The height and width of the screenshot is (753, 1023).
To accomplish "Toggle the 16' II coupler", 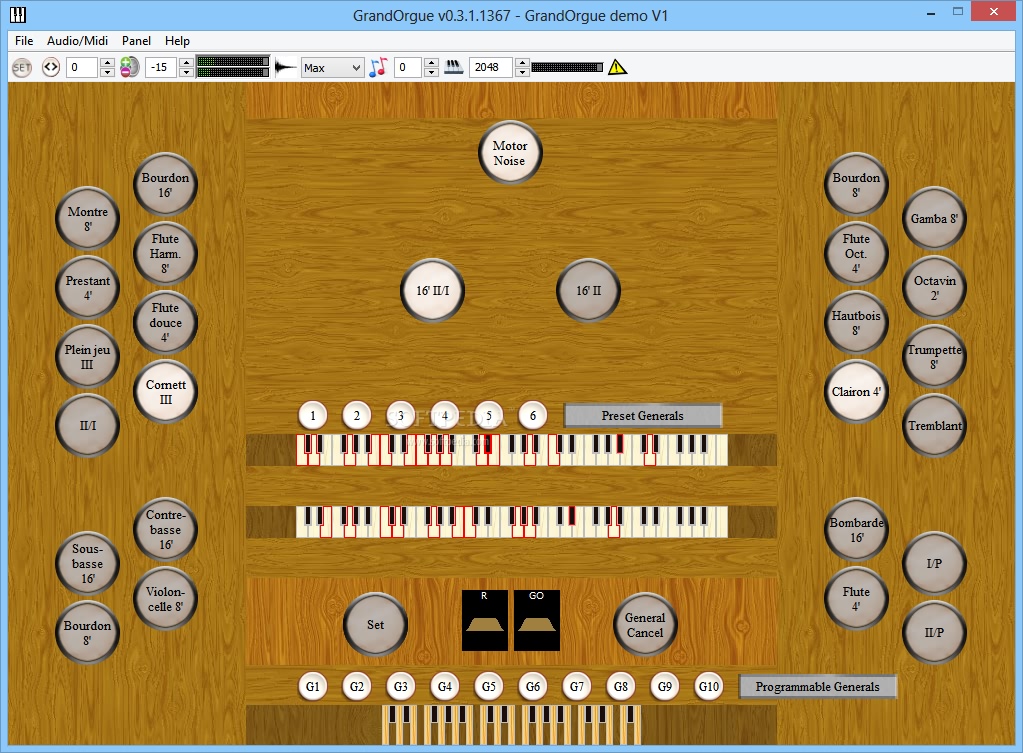I will pyautogui.click(x=588, y=290).
